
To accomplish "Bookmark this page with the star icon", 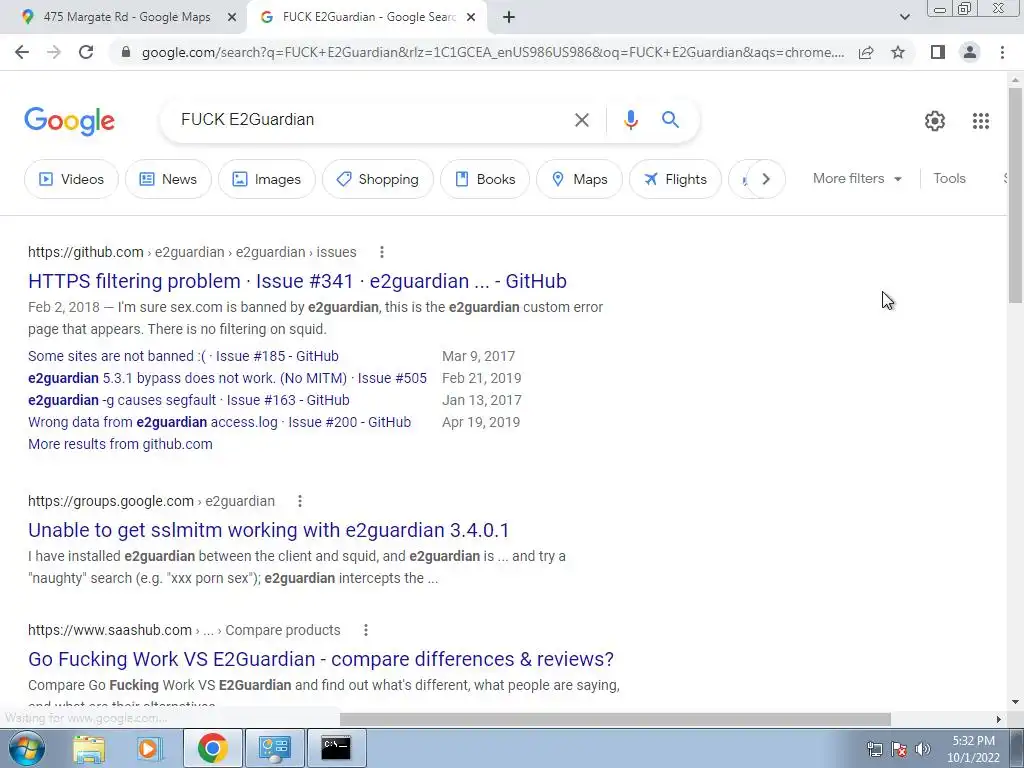I will point(898,52).
